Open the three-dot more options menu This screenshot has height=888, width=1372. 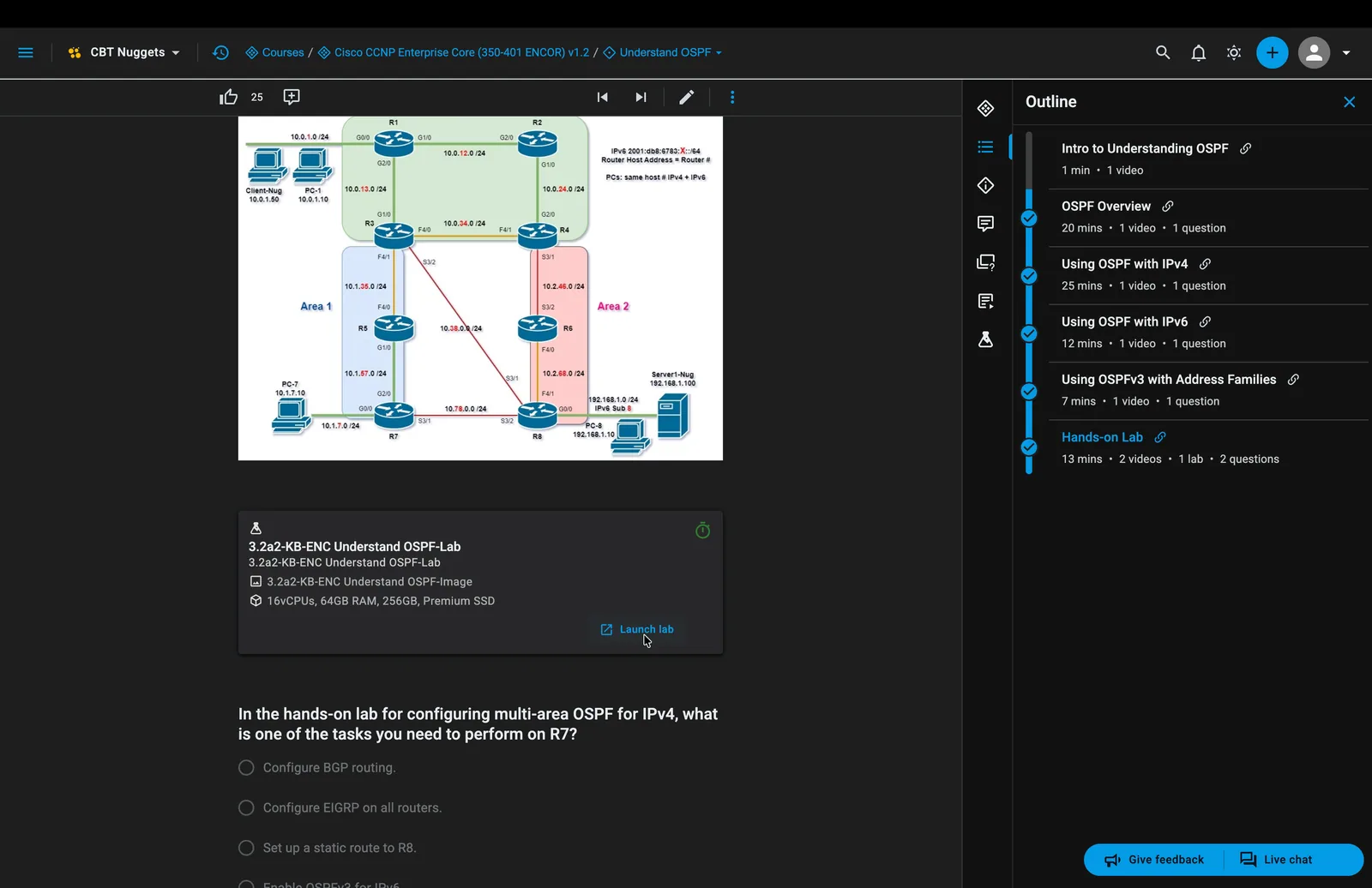tap(732, 97)
